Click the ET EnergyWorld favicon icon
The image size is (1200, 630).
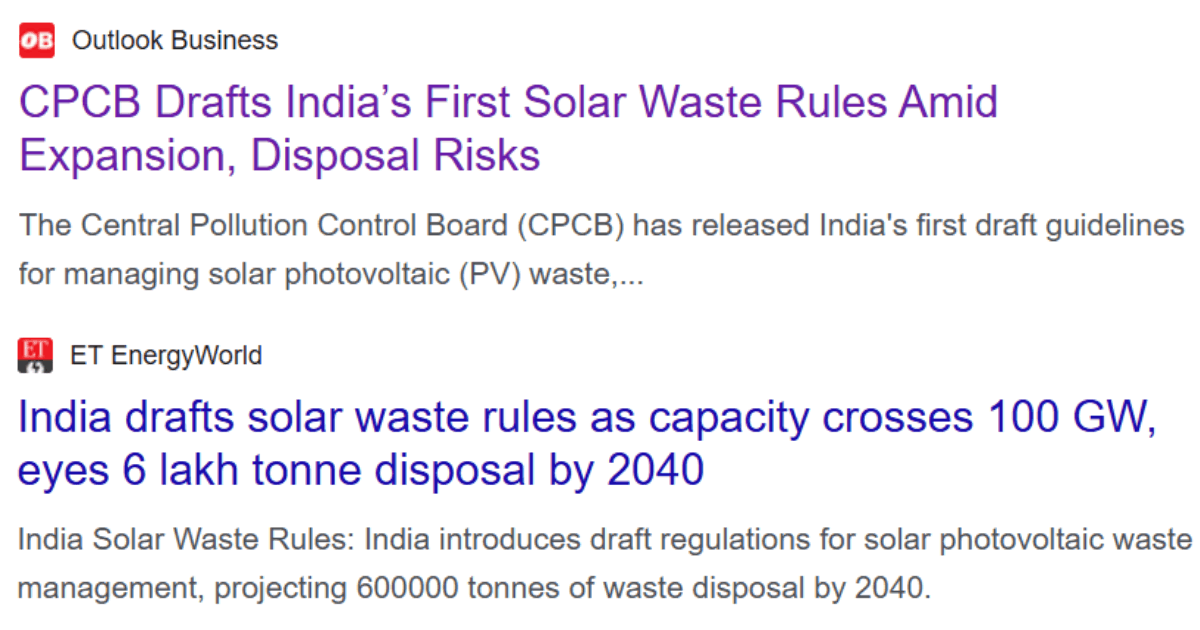coord(37,355)
